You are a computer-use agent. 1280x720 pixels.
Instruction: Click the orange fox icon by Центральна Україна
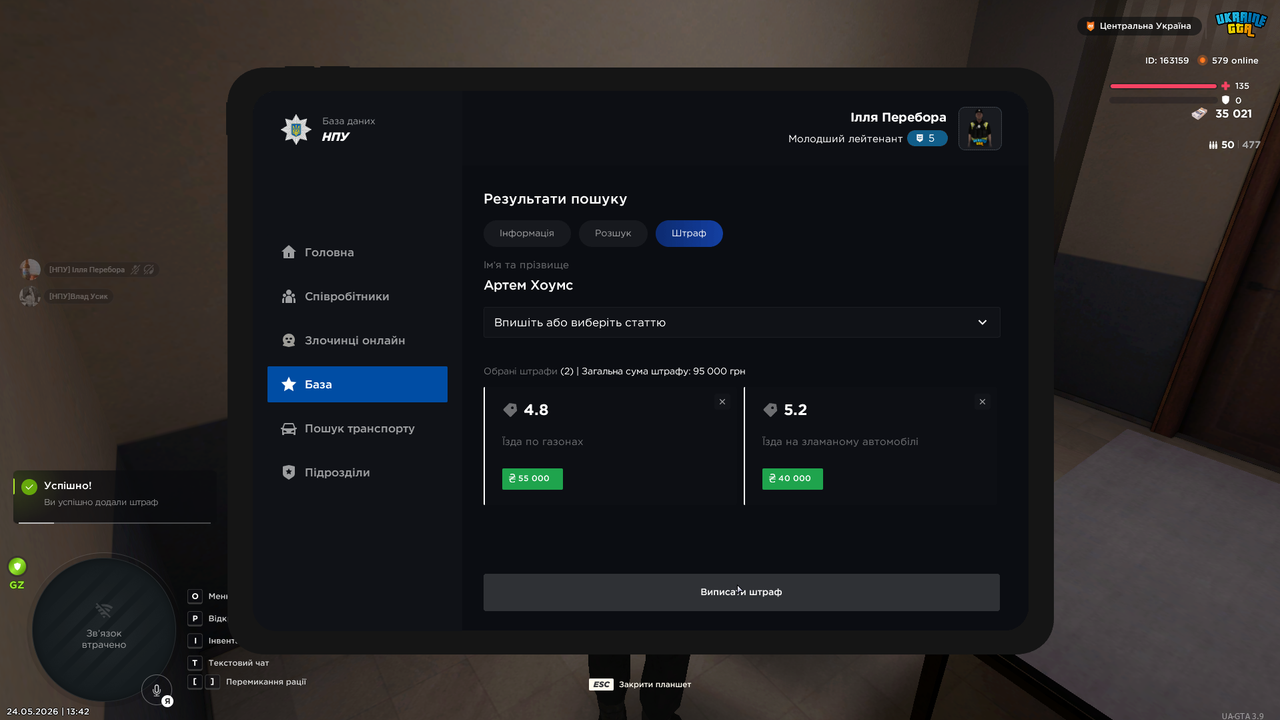(1090, 25)
